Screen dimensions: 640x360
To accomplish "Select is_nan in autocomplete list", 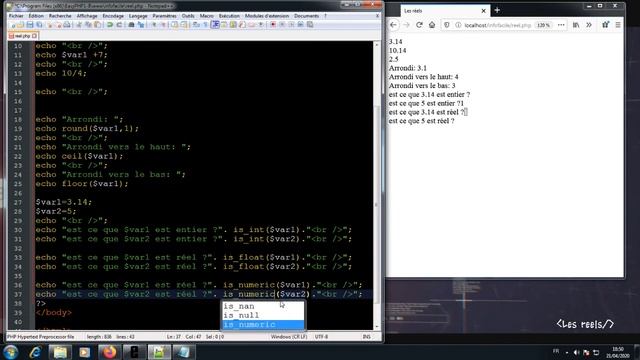I will pyautogui.click(x=239, y=306).
